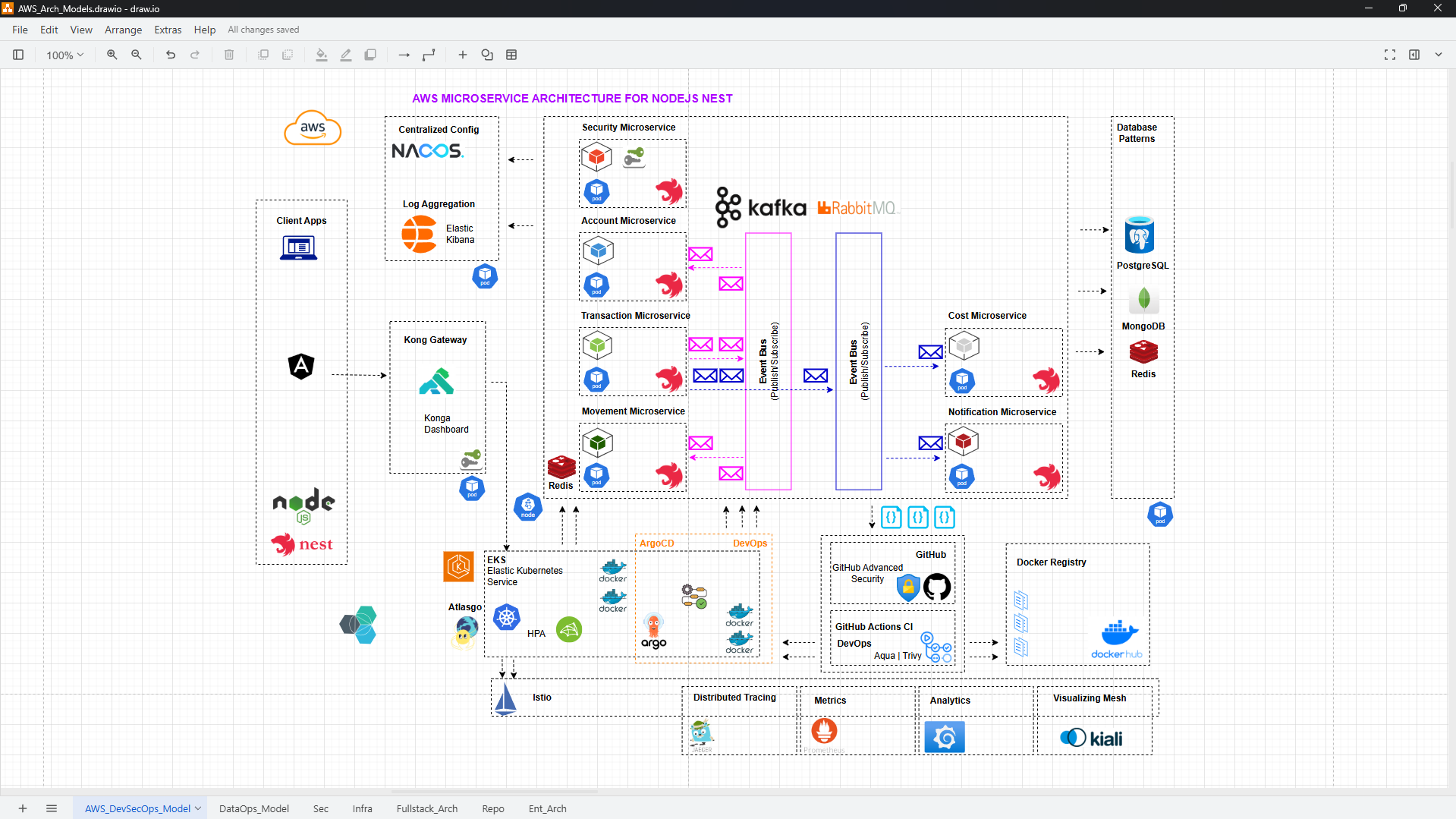1456x819 pixels.
Task: Open the Insert plus menu
Action: [x=463, y=55]
